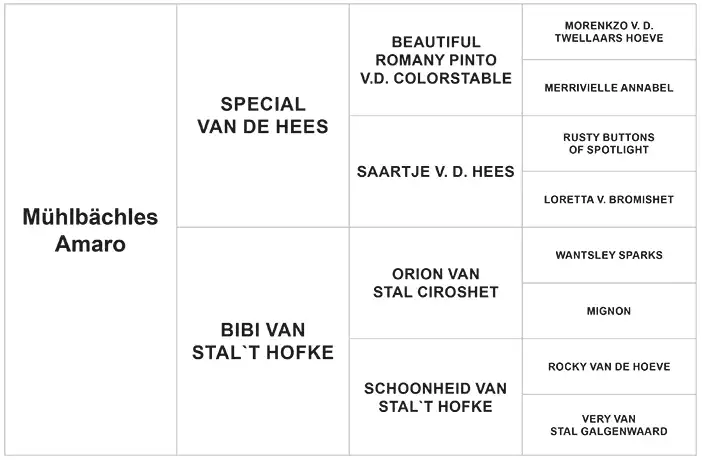Click Rocky van de Hoeve cell

[x=609, y=367]
